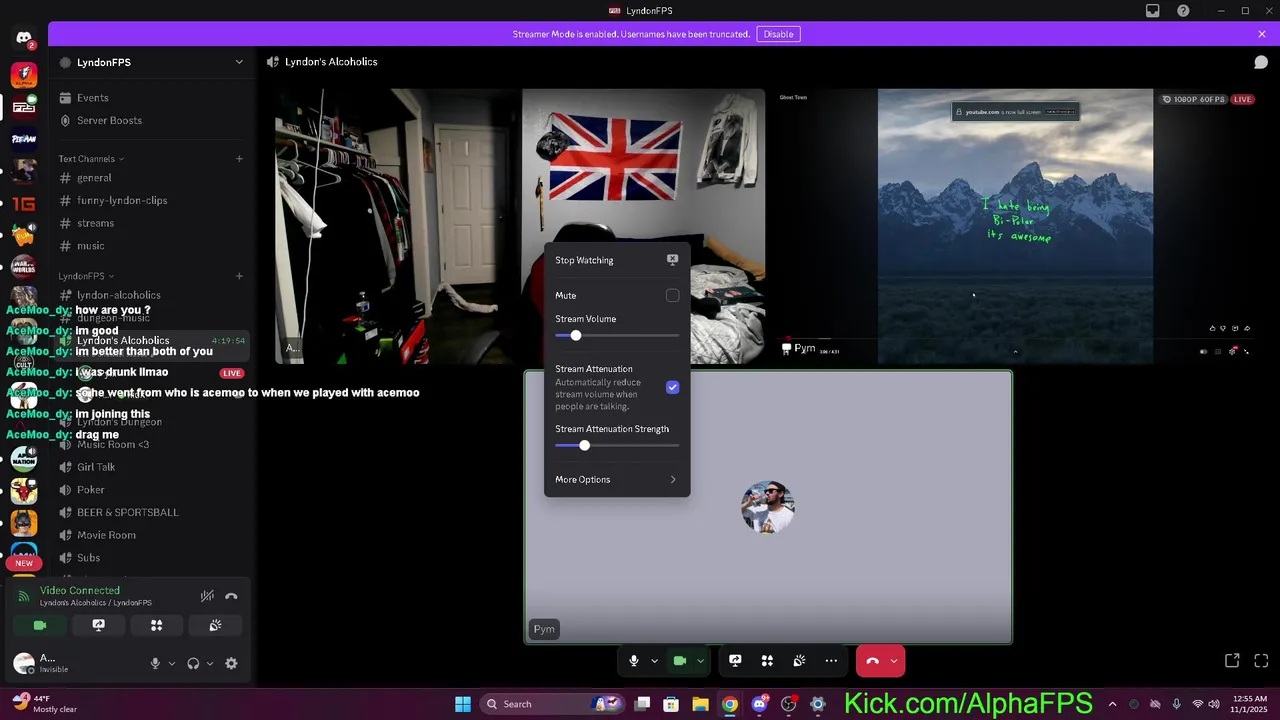Expand the LyndonFPS server header menu
Image resolution: width=1280 pixels, height=720 pixels.
coord(150,62)
